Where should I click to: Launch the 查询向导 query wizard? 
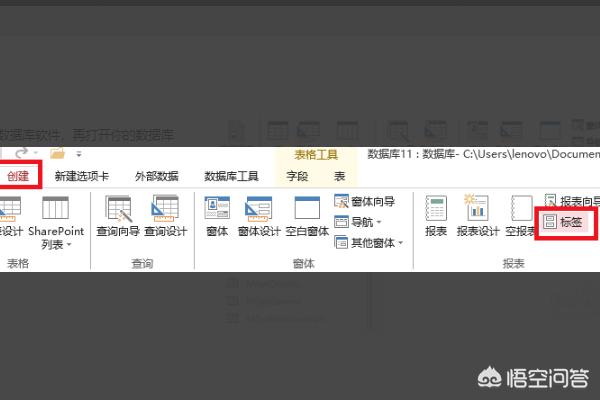tap(120, 217)
